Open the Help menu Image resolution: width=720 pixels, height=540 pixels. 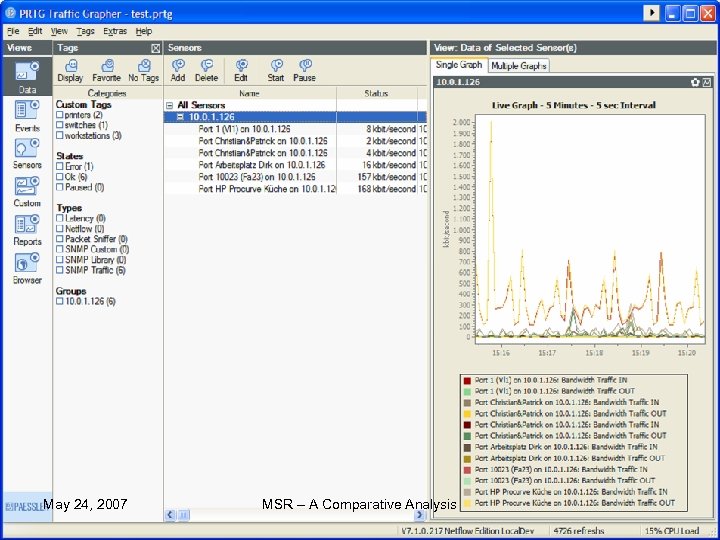(x=144, y=31)
